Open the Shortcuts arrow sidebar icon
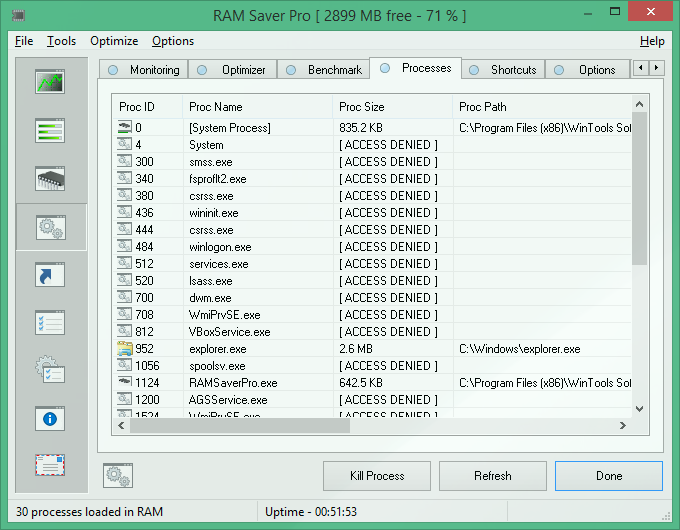Image resolution: width=680 pixels, height=530 pixels. (x=50, y=275)
